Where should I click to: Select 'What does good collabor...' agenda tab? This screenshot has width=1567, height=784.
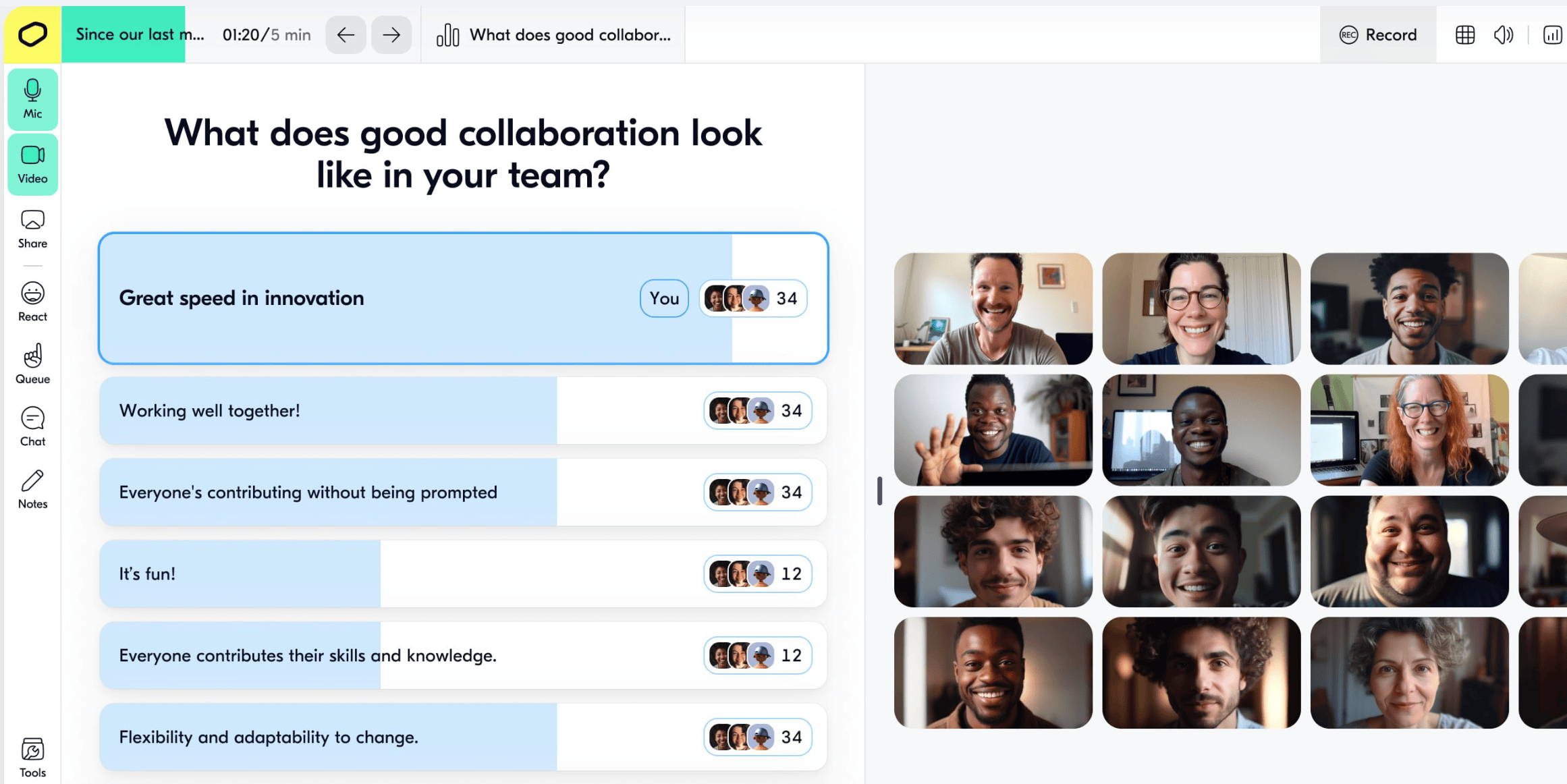553,34
